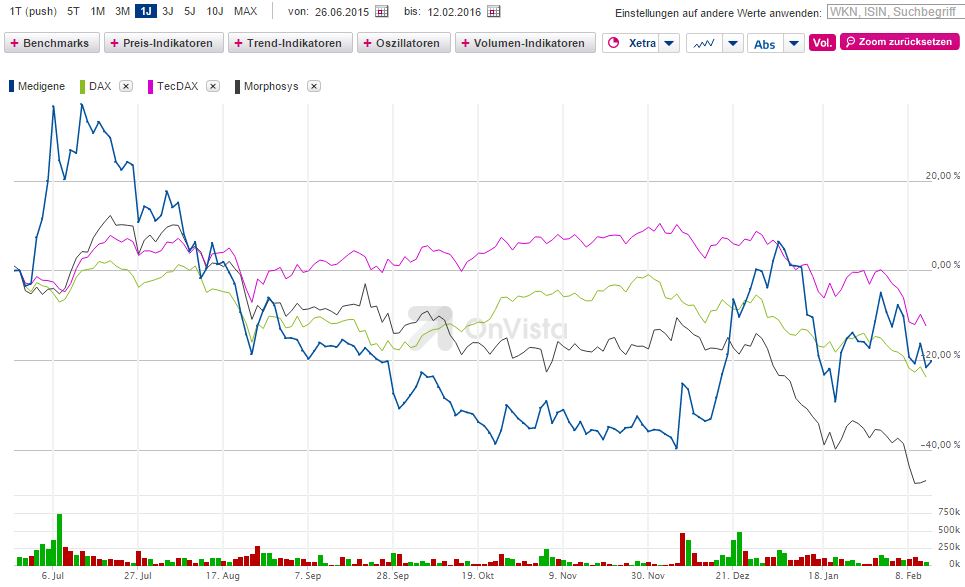This screenshot has width=965, height=587.
Task: Select the 1T (push) time range
Action: point(33,11)
